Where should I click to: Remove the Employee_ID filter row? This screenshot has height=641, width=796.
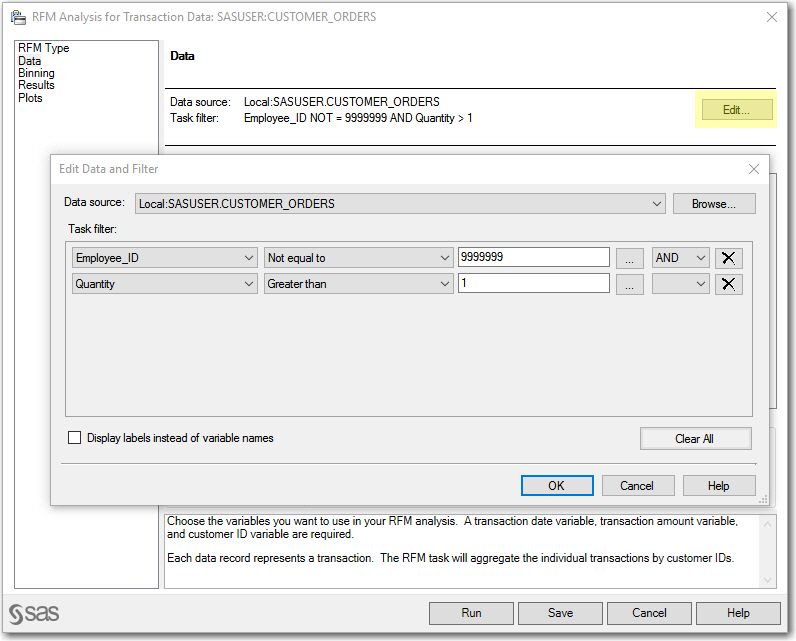(728, 258)
